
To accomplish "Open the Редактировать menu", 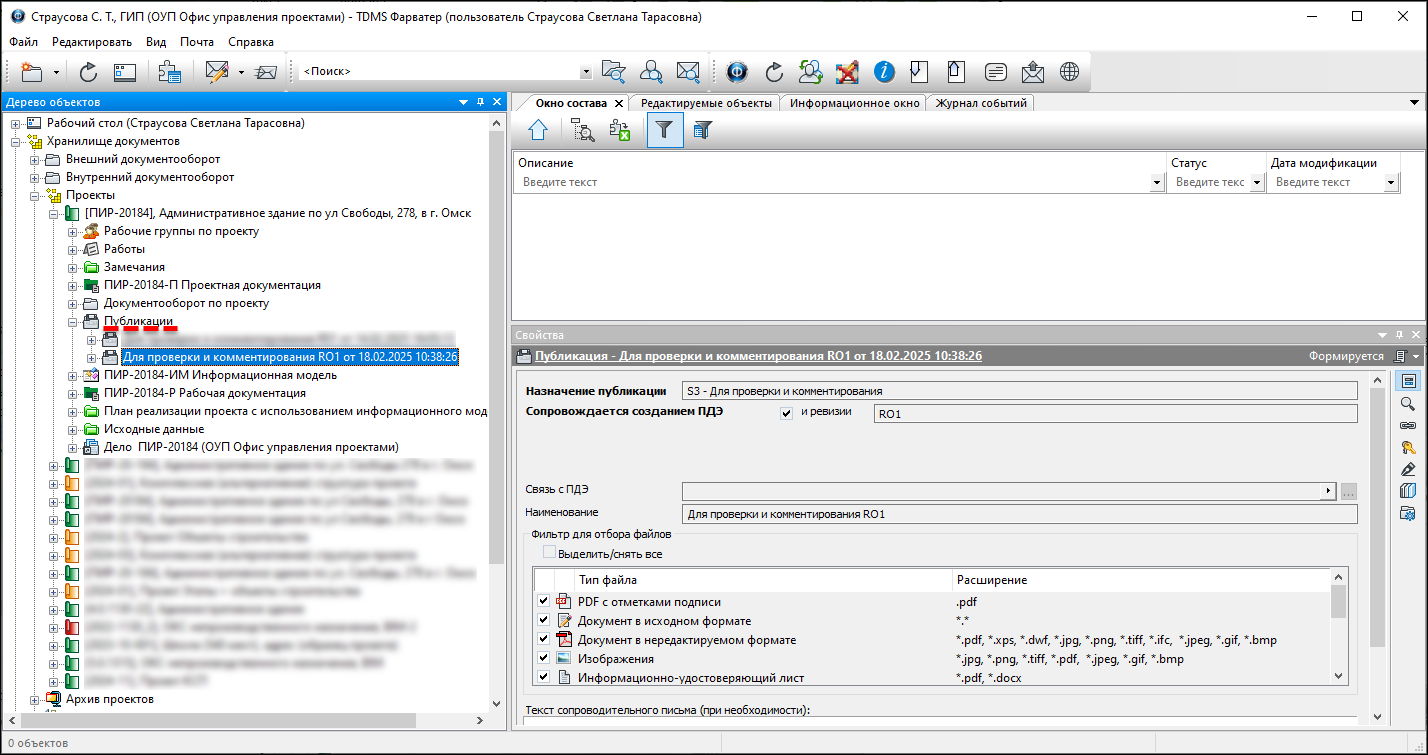I will click(92, 42).
